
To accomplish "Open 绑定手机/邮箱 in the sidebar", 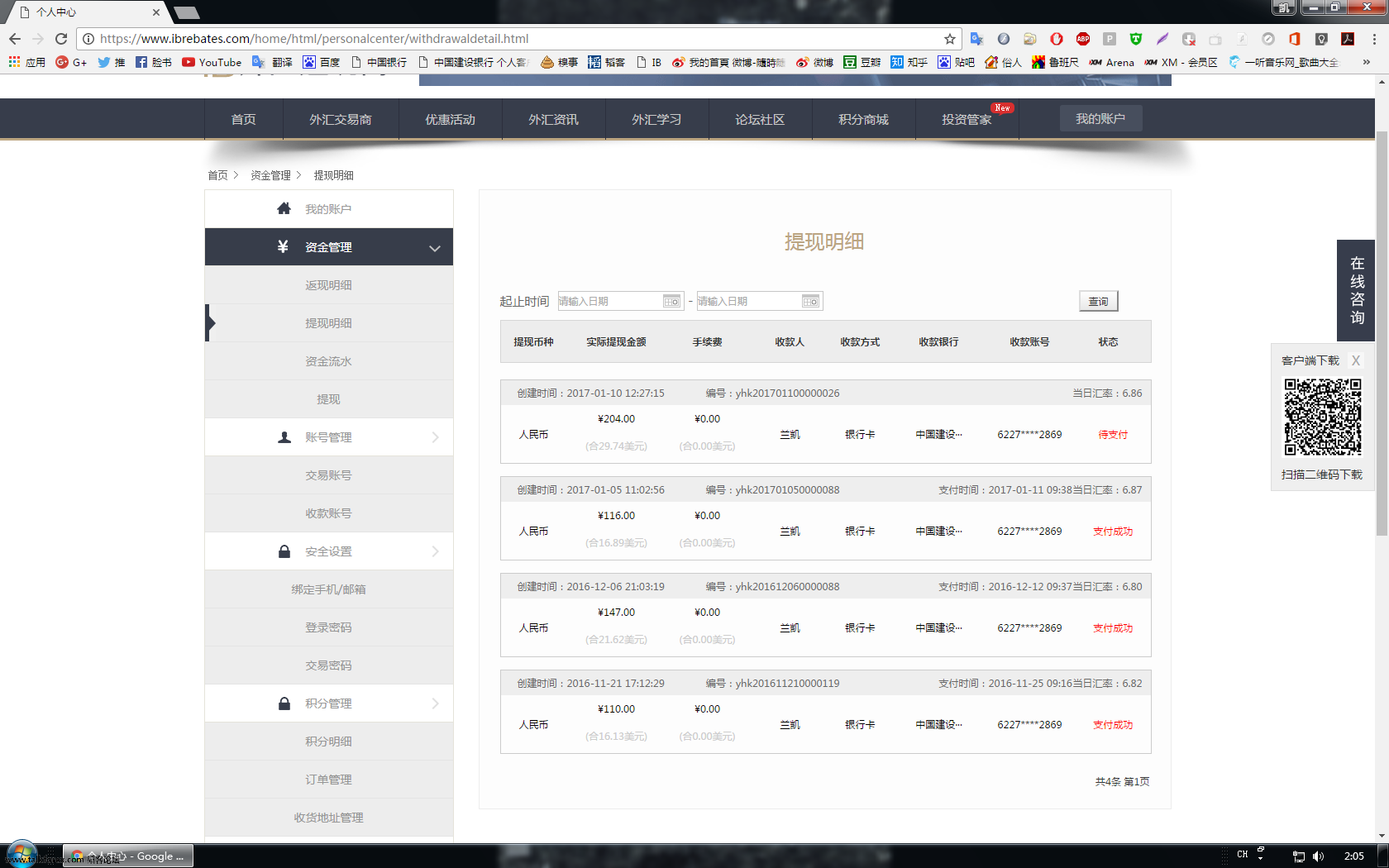I will click(329, 589).
